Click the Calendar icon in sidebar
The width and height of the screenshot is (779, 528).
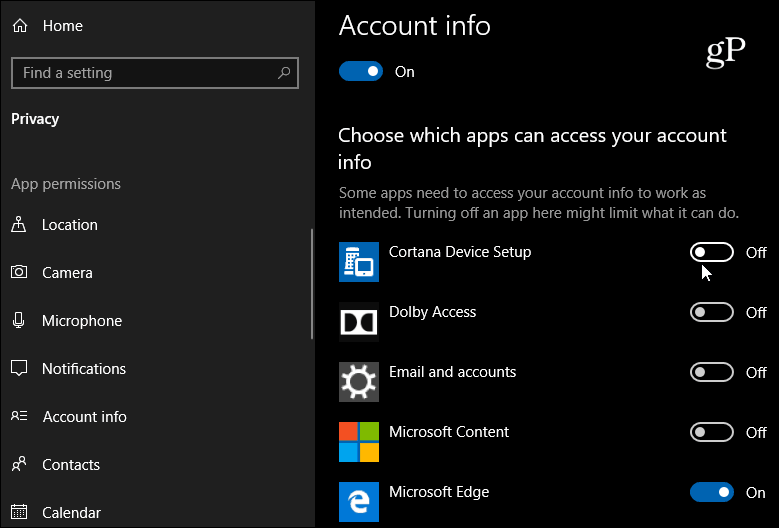pos(19,512)
